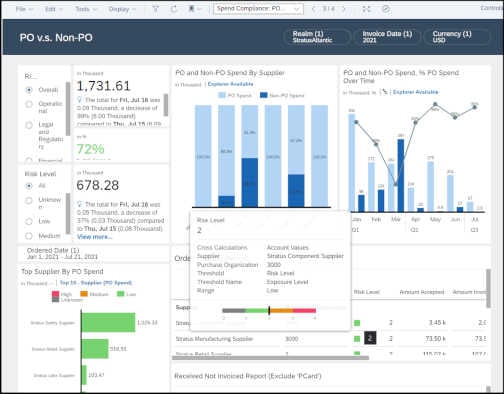Click lightbulb insight icon under 1,731.61
Viewport: 504px width, 394px height.
tap(79, 100)
